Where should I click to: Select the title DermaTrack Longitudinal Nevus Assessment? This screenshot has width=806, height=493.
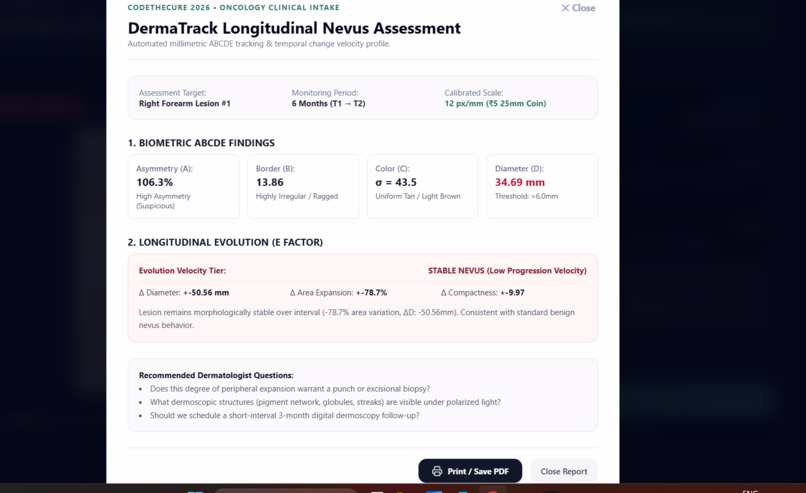point(294,28)
